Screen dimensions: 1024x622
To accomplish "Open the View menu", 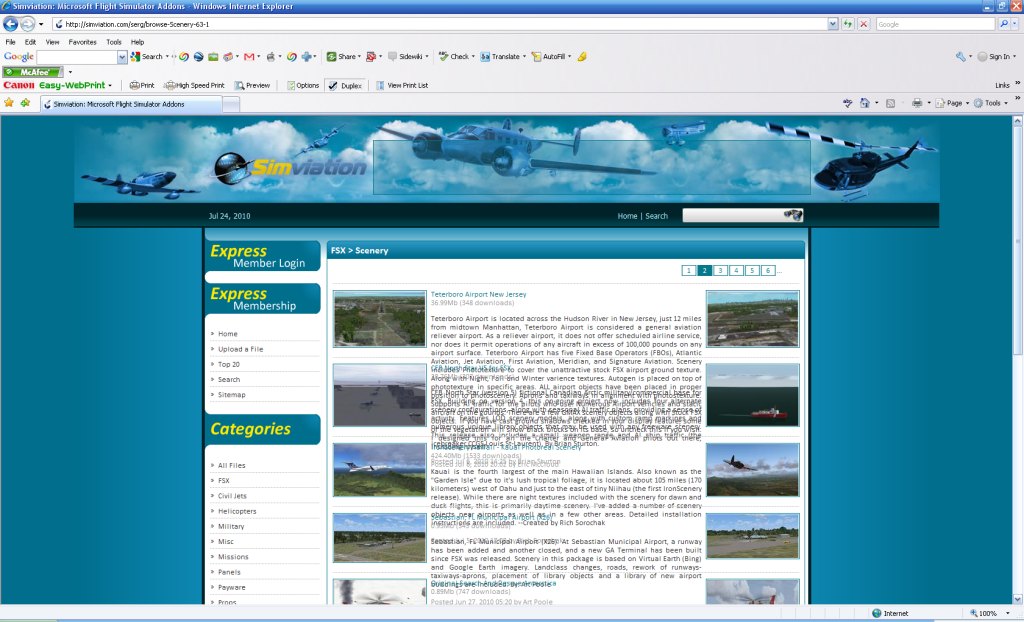I will tap(52, 42).
